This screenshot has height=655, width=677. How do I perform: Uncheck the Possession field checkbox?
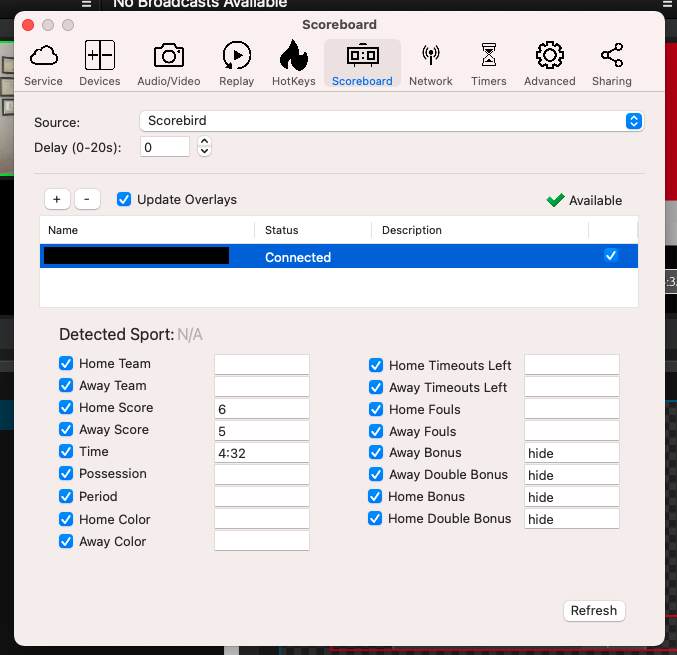coord(66,474)
